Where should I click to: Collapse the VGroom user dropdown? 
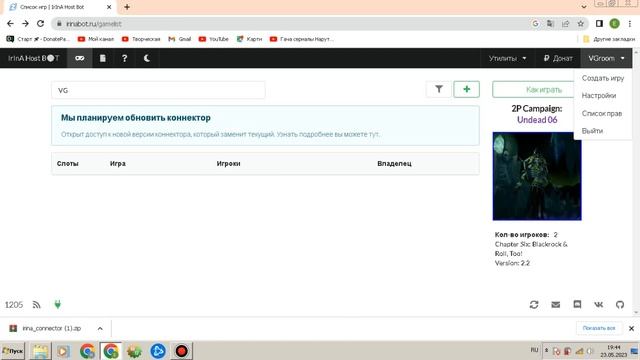[606, 58]
